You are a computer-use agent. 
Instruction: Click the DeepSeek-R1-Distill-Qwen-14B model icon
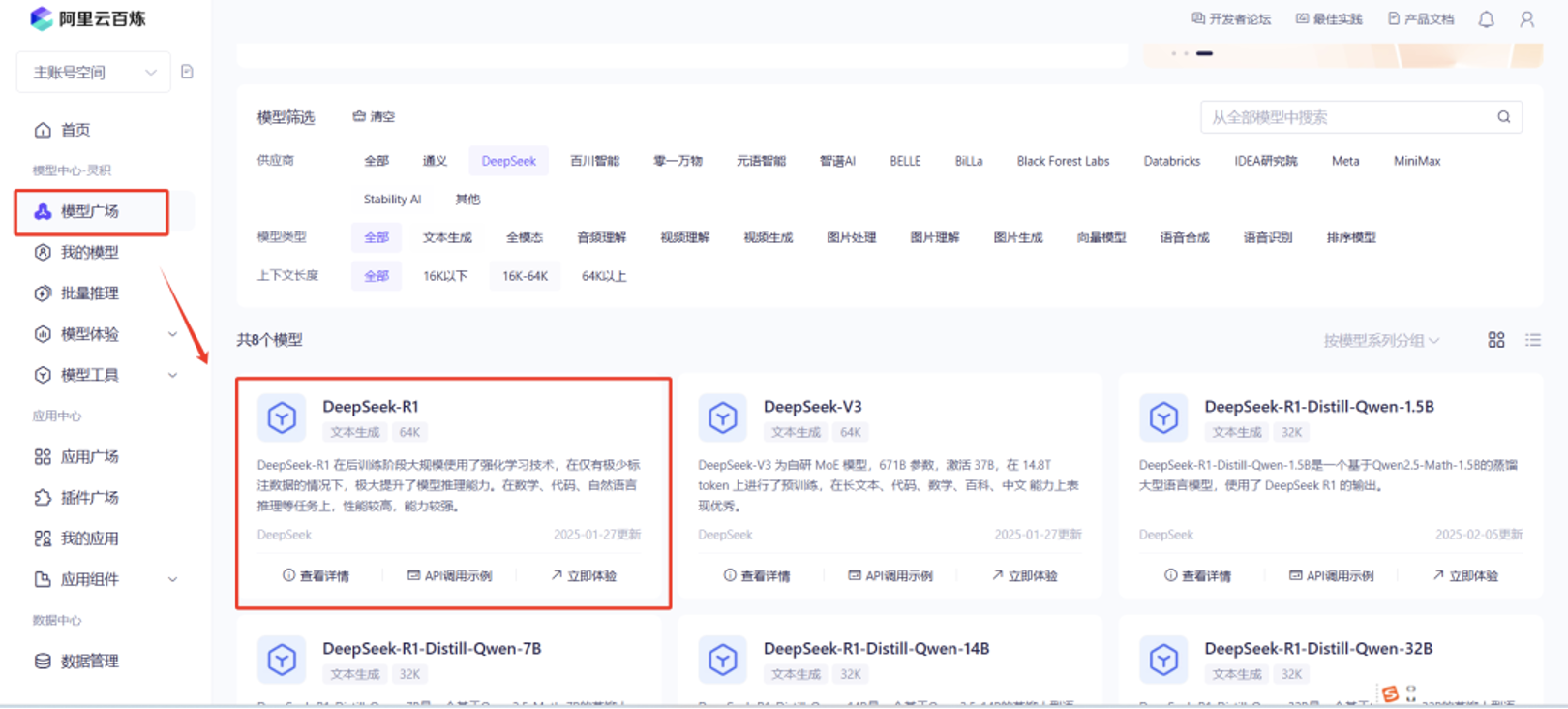[723, 660]
